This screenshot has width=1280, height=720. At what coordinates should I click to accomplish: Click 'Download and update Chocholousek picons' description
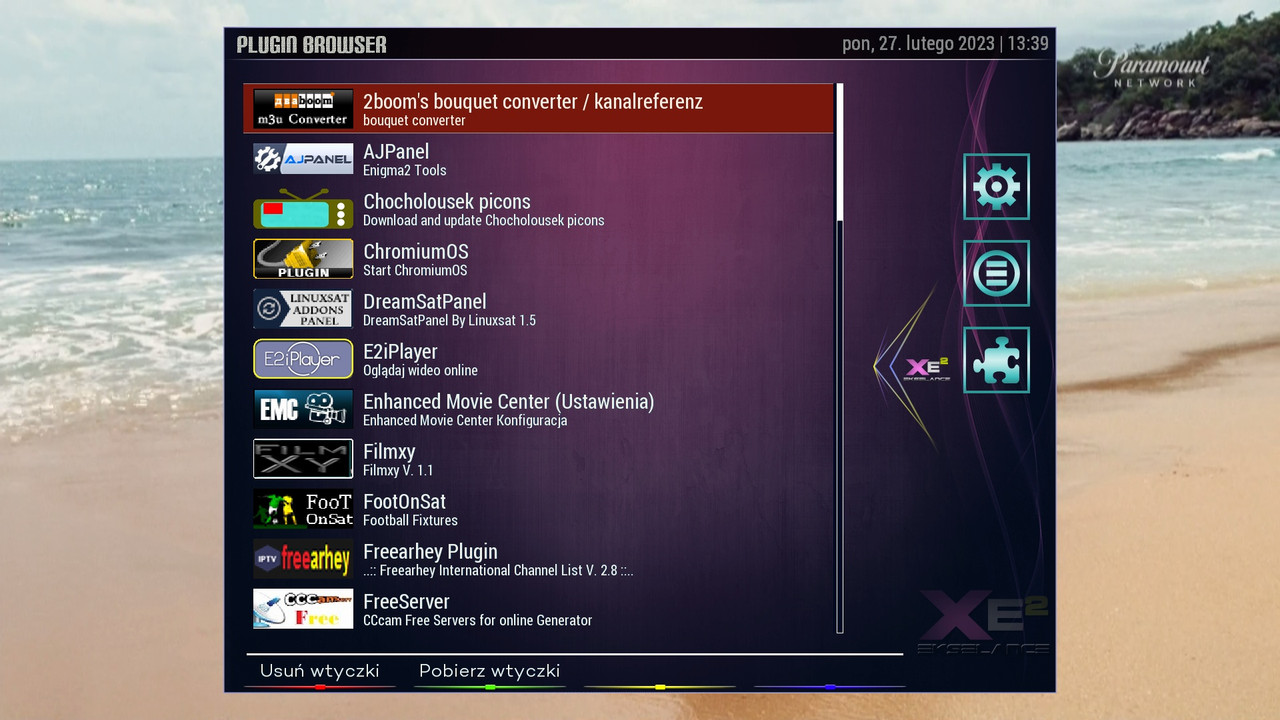[x=484, y=221]
